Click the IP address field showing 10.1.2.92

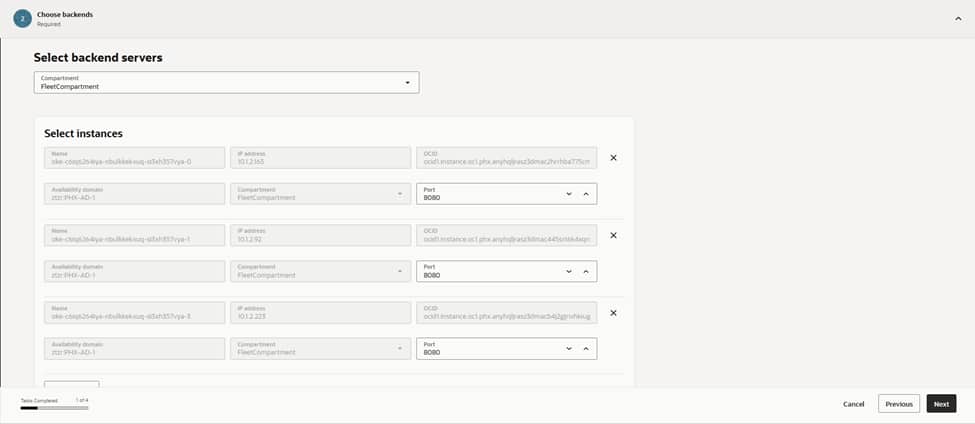coord(320,236)
